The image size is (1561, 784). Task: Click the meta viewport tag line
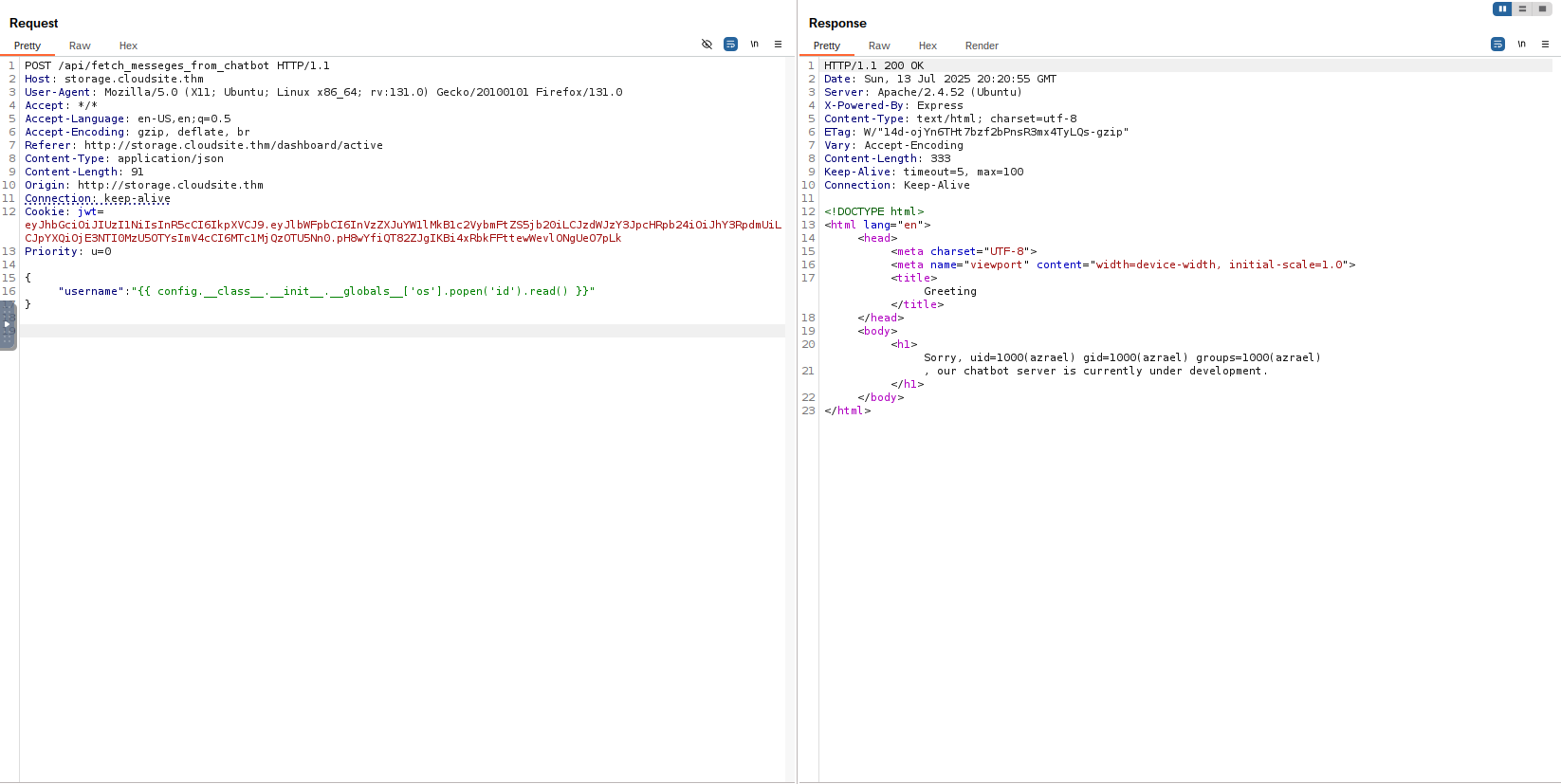click(1123, 264)
